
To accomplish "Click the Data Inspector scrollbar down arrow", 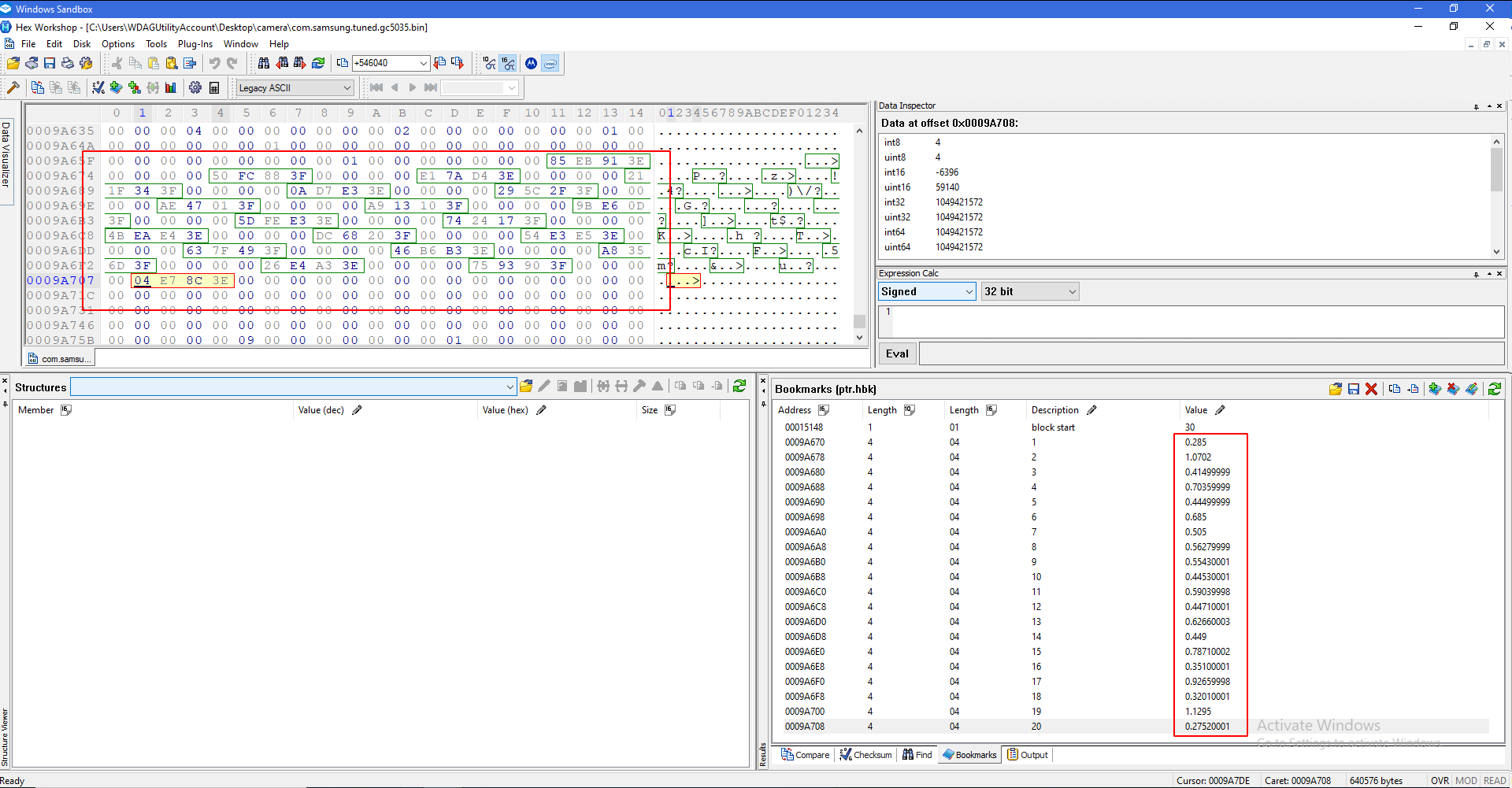I will click(x=1496, y=252).
